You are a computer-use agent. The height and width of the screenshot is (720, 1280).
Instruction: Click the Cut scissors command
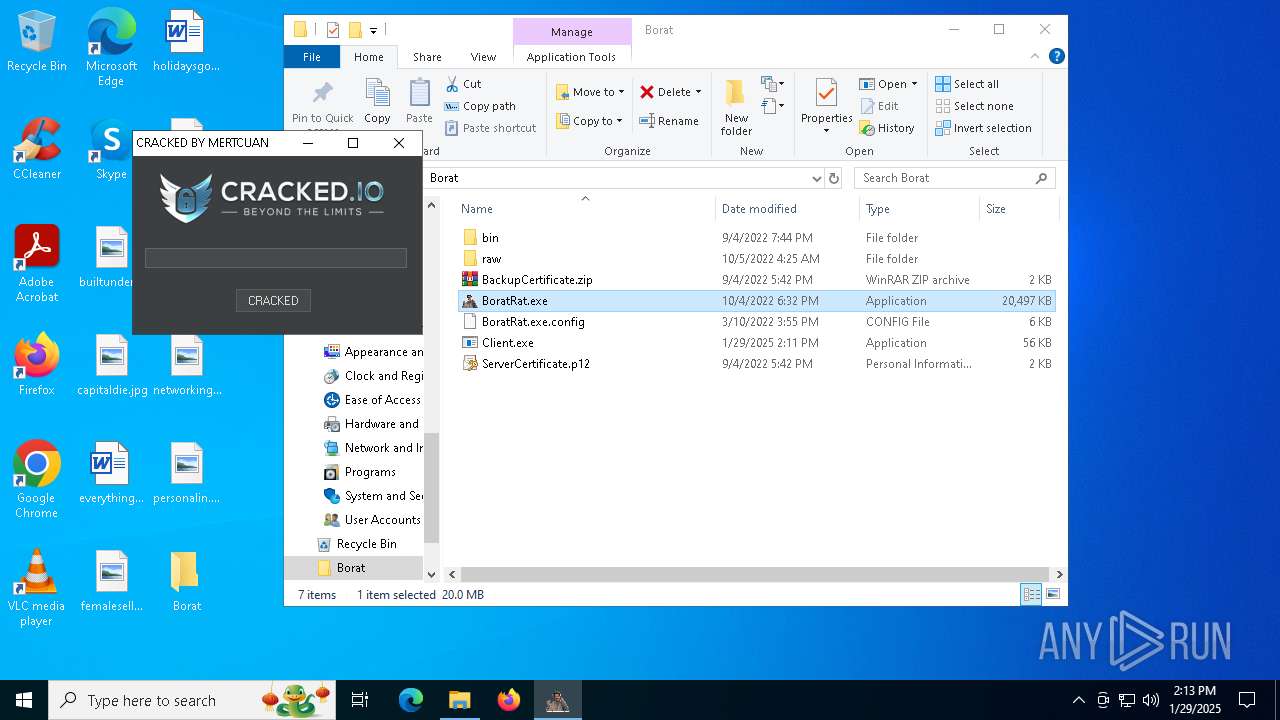point(463,84)
